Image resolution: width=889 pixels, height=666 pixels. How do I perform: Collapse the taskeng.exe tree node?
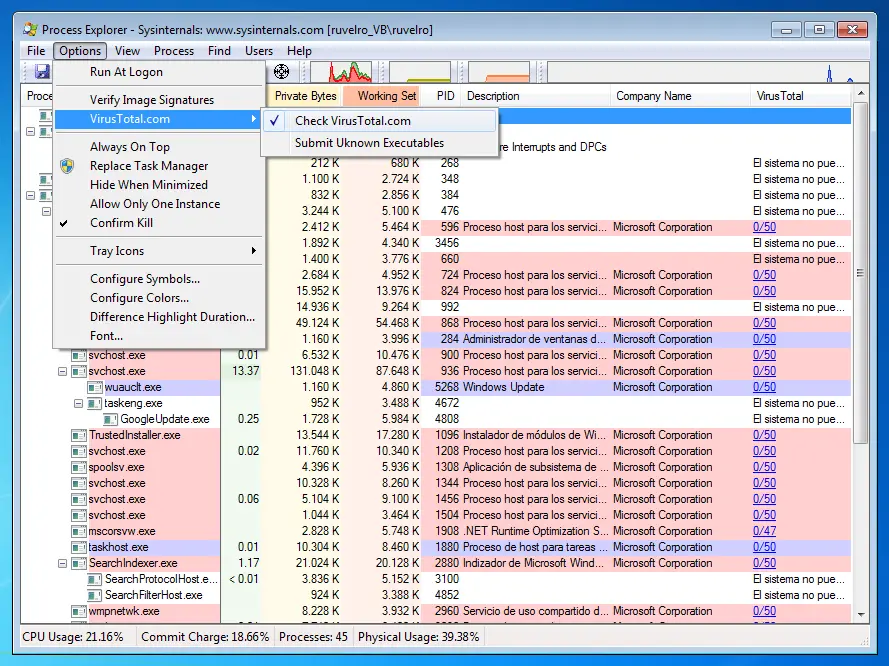pos(78,404)
